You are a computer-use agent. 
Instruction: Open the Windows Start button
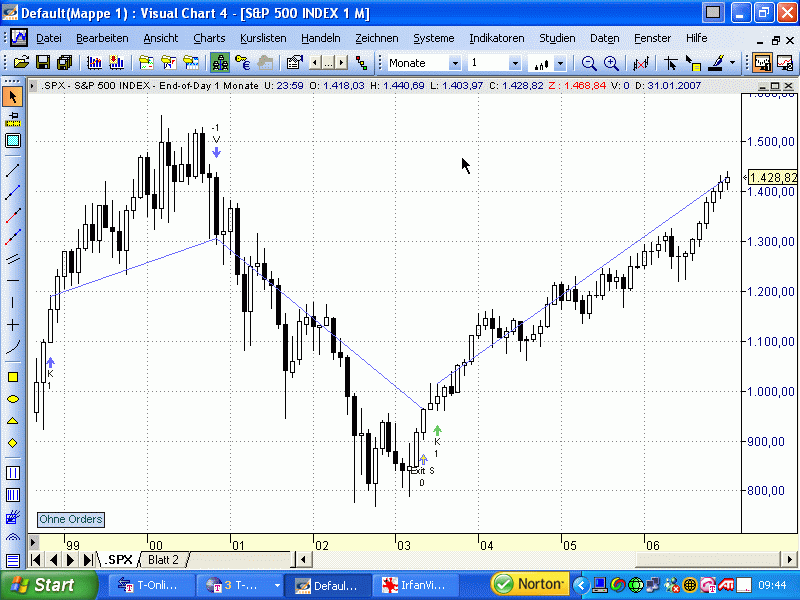[49, 585]
